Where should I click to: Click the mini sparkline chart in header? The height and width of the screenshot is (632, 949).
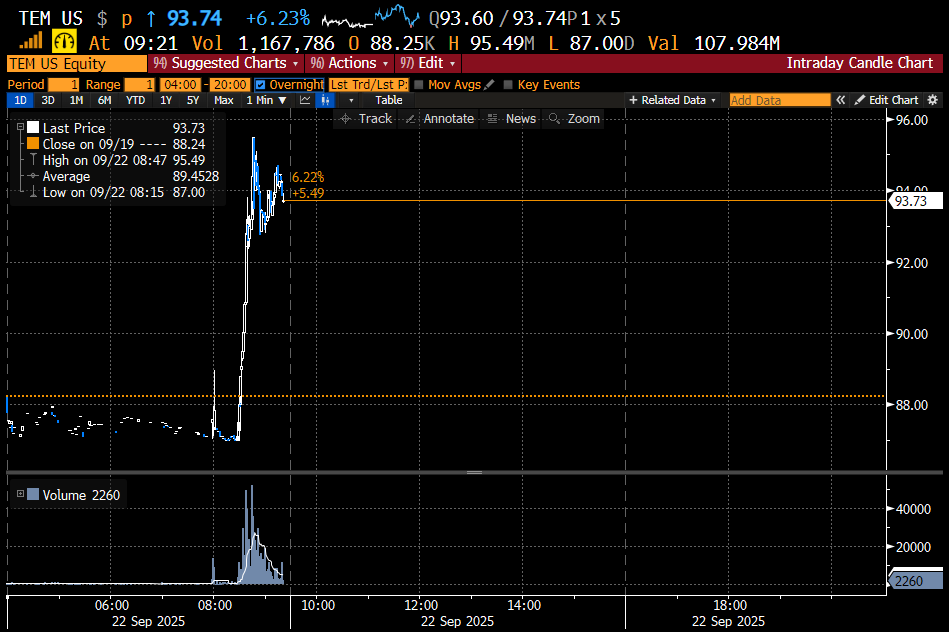click(x=370, y=17)
